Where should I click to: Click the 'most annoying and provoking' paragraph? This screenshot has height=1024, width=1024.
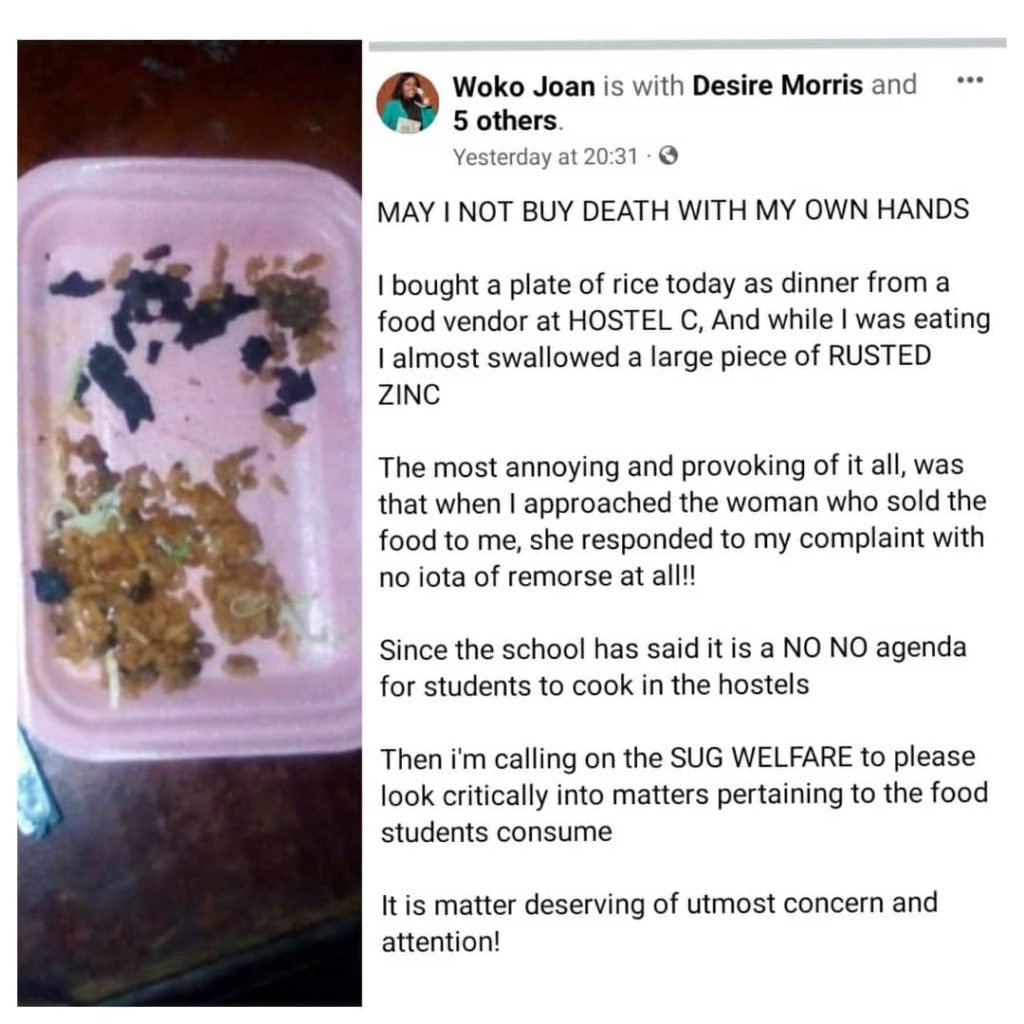pos(682,521)
